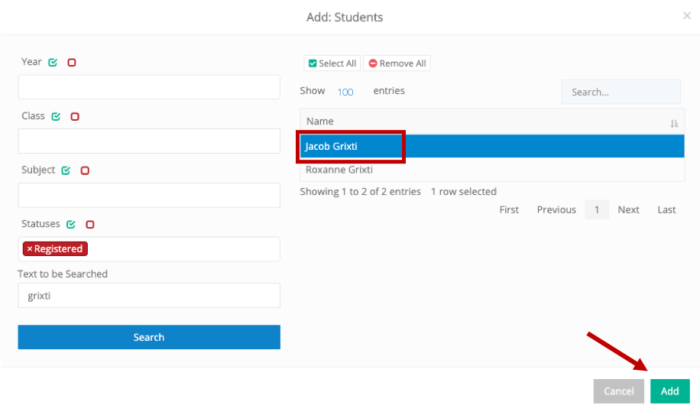Sort the Name column using sort icon
The image size is (700, 415).
tap(674, 124)
